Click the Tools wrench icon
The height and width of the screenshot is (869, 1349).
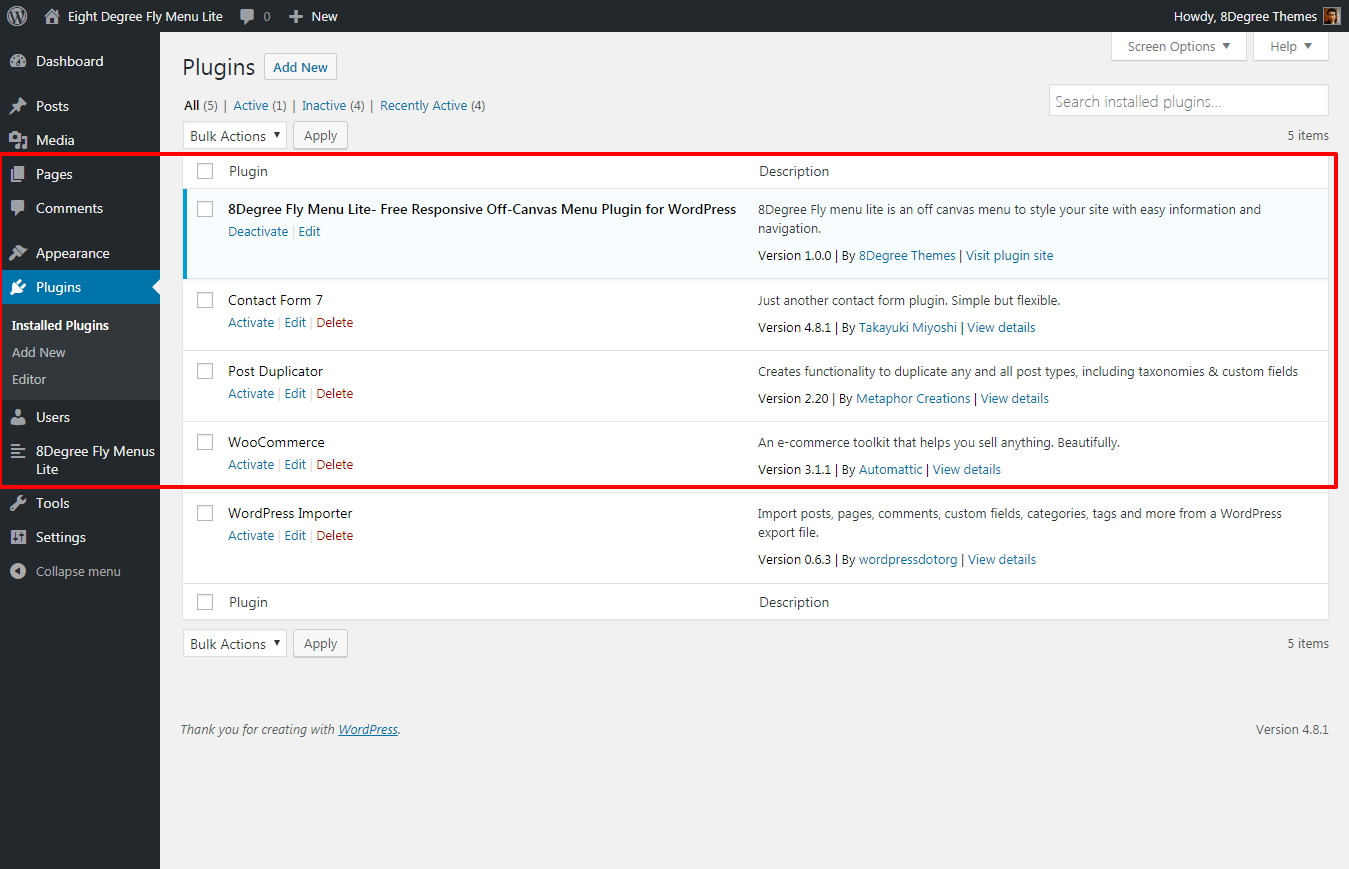(x=18, y=503)
